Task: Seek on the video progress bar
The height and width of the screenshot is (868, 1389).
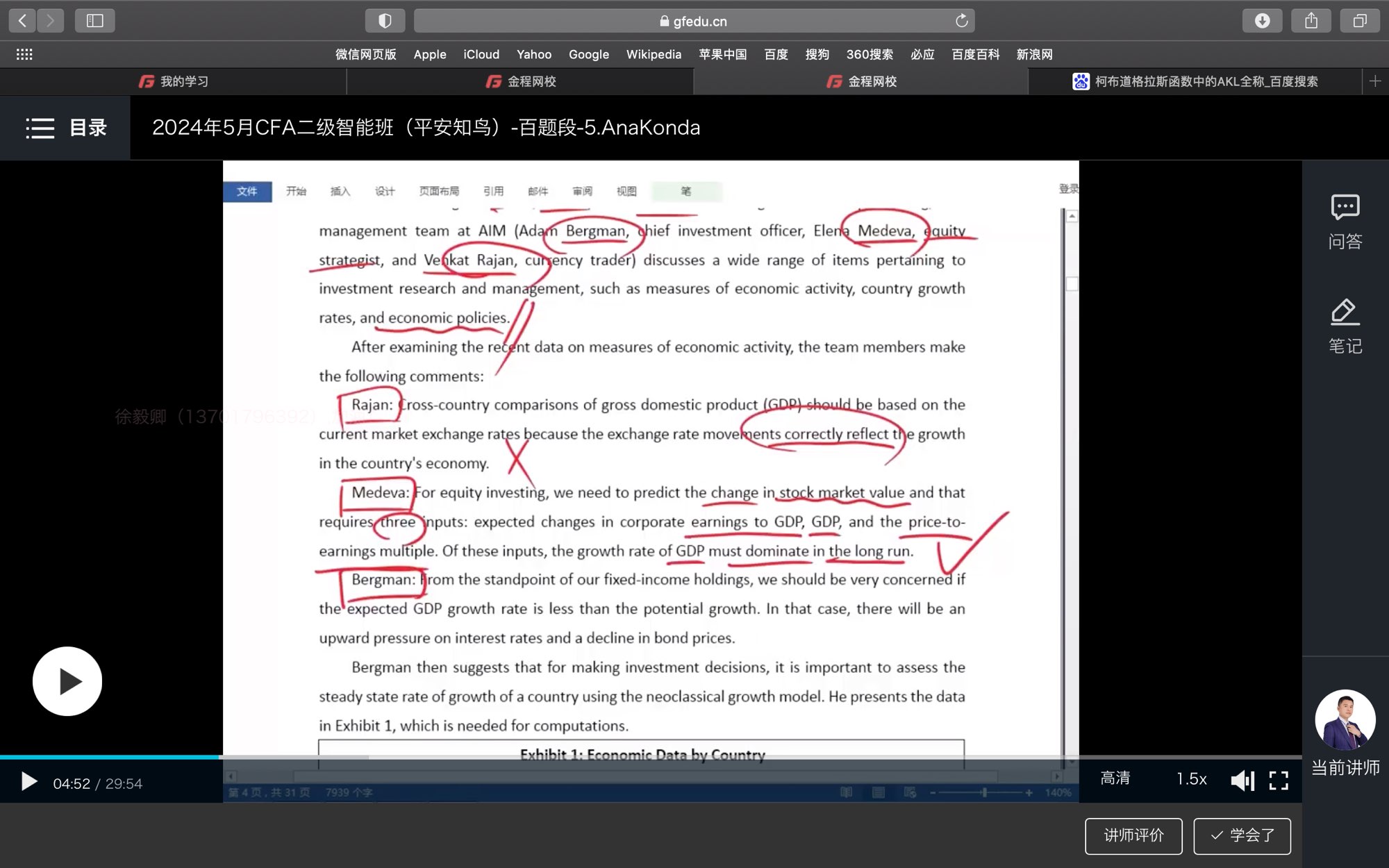Action: coord(651,757)
